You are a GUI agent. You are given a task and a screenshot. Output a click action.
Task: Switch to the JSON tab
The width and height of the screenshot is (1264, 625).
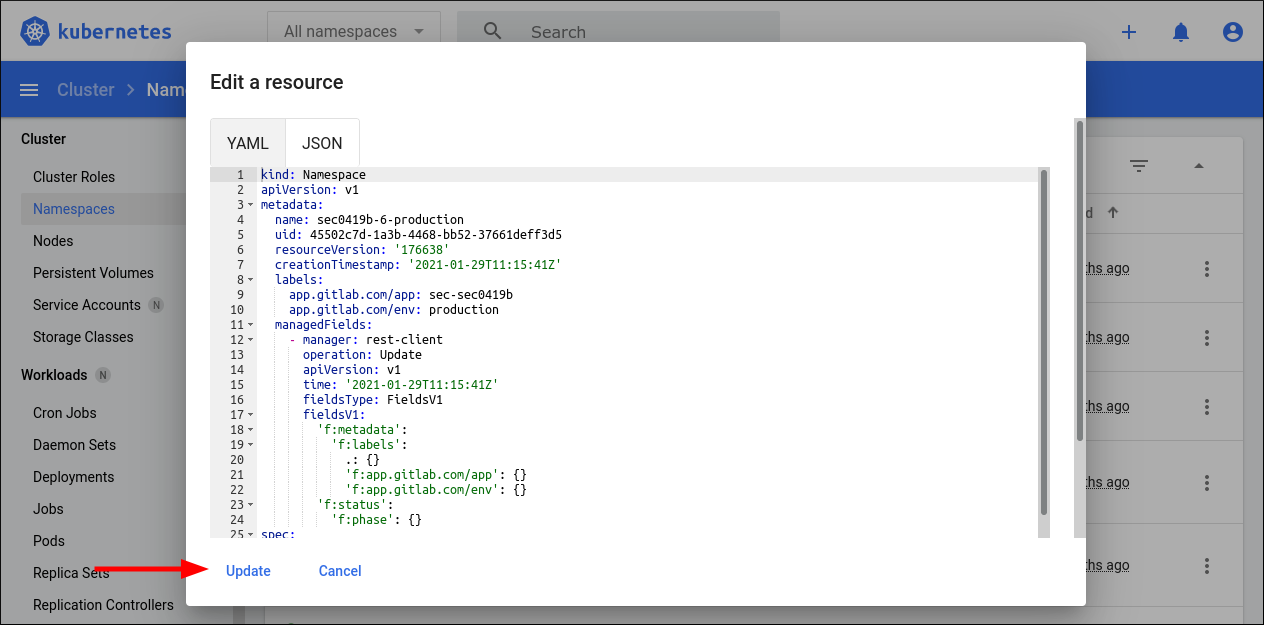coord(322,143)
